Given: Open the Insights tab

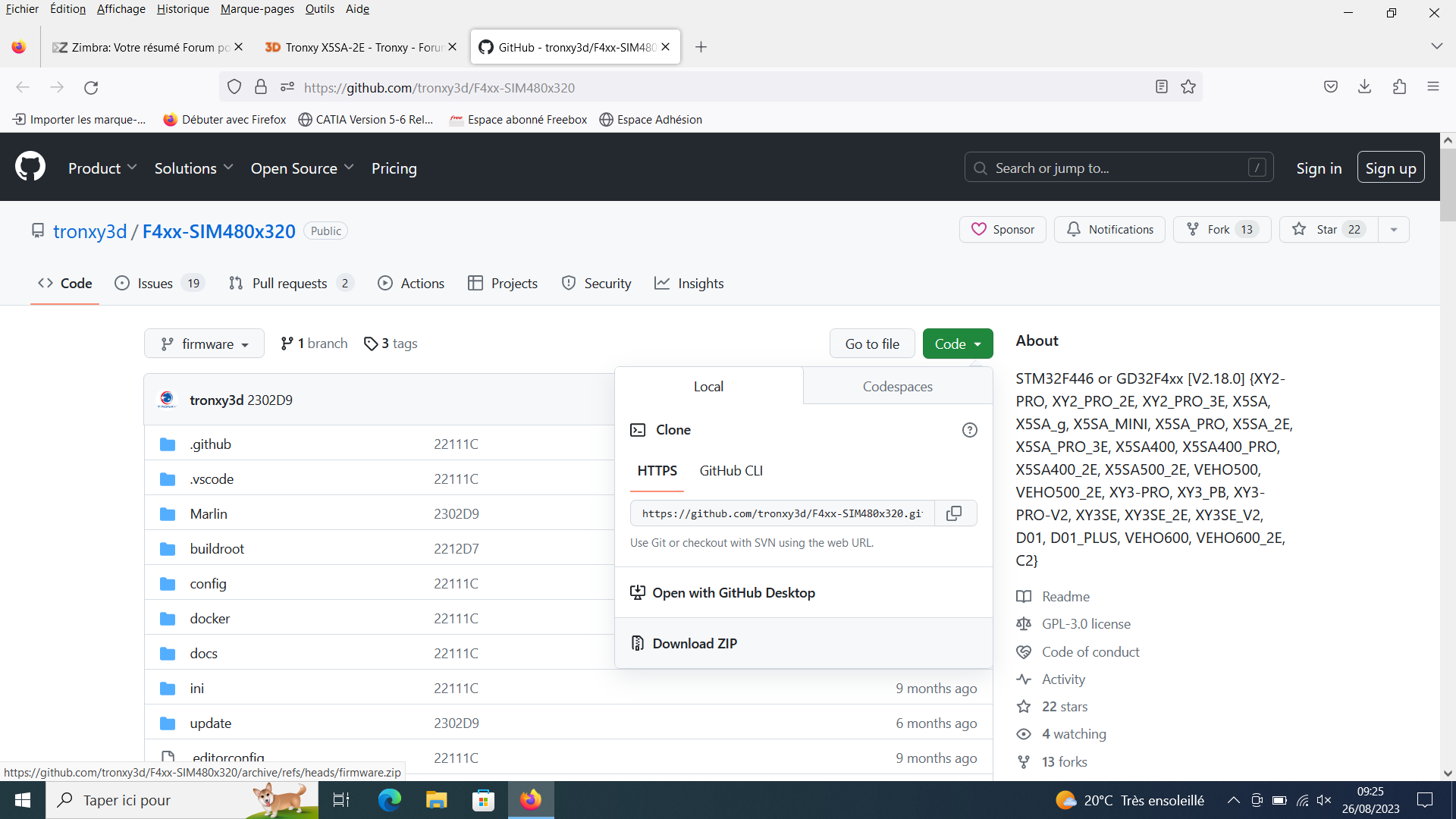Looking at the screenshot, I should [689, 284].
